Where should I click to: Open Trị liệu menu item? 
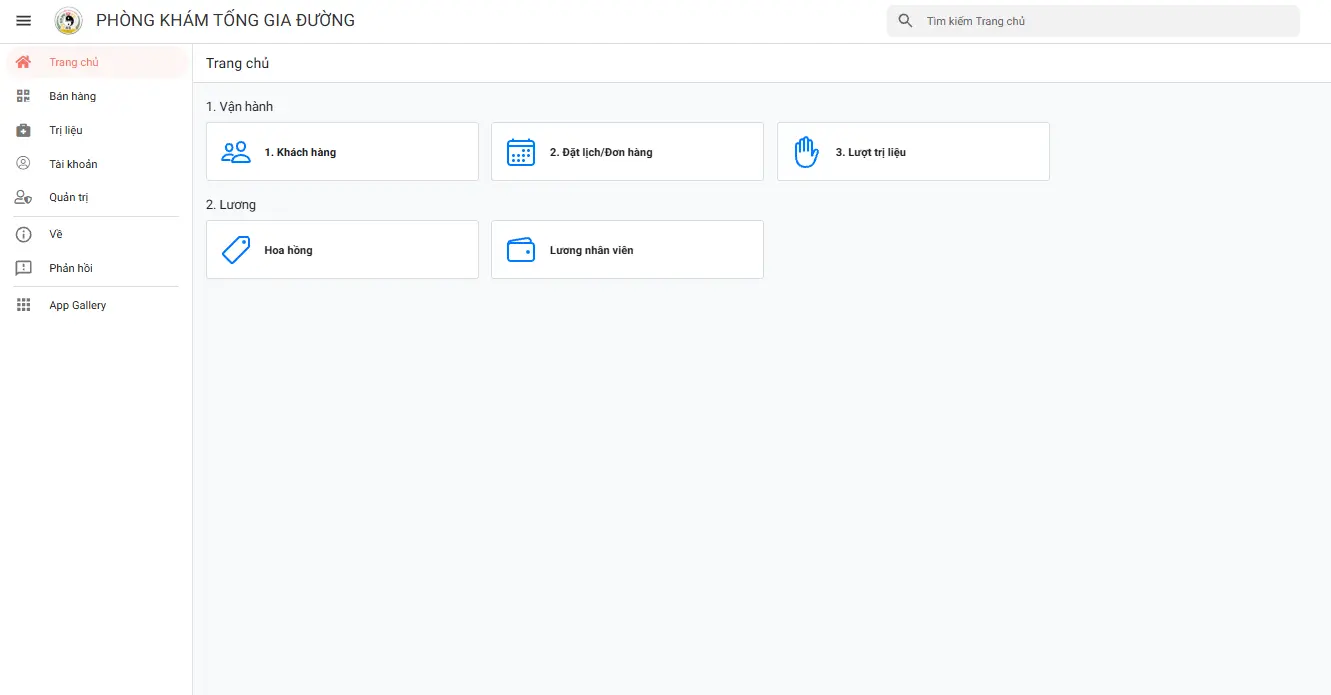click(97, 130)
